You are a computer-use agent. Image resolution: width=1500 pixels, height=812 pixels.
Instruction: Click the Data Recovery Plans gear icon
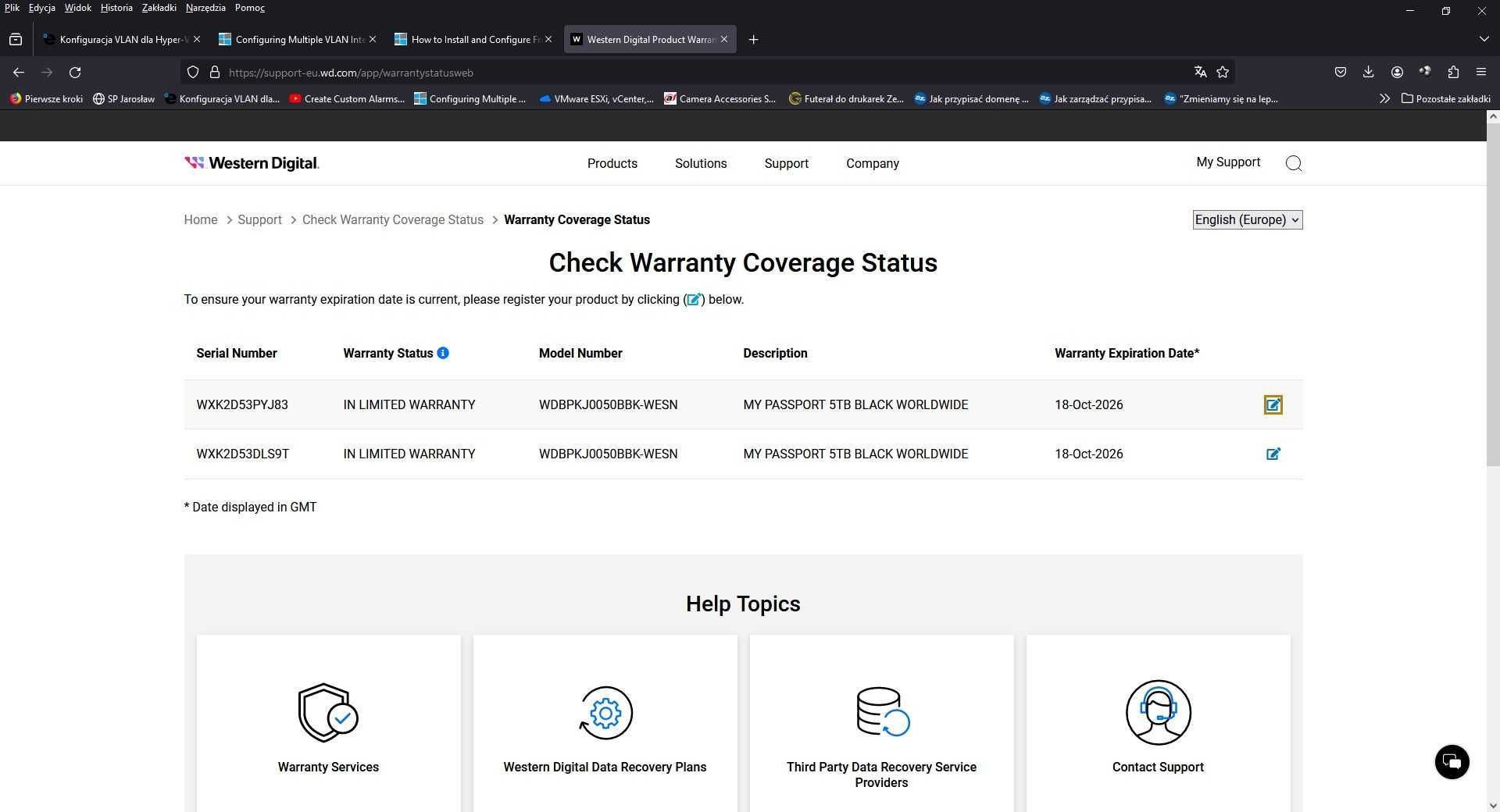pyautogui.click(x=605, y=712)
